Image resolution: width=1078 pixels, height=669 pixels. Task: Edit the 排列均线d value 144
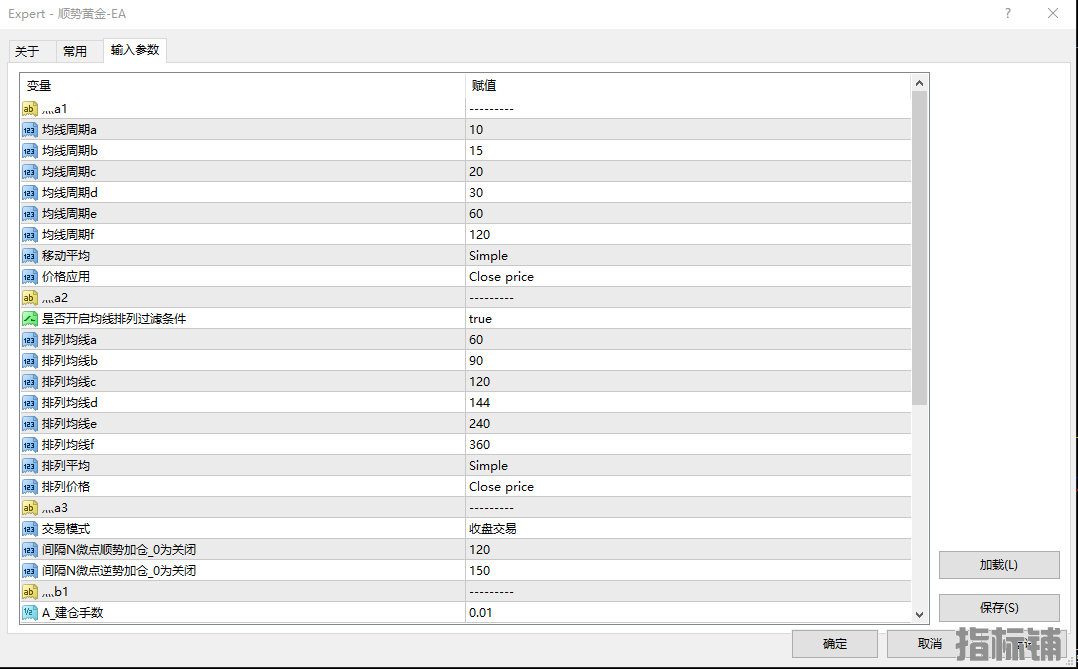point(688,402)
